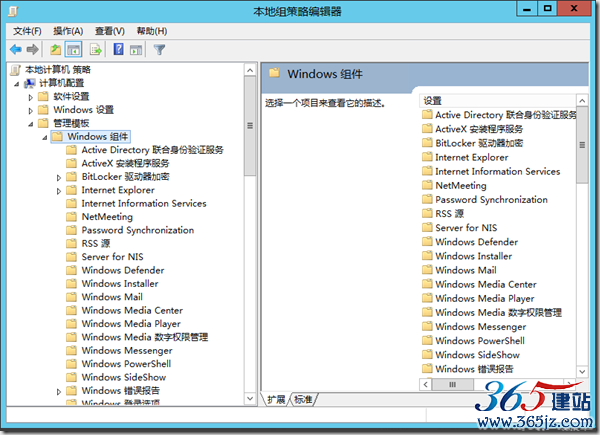The width and height of the screenshot is (600, 435).
Task: Switch to the 标准 tab
Action: pos(303,400)
